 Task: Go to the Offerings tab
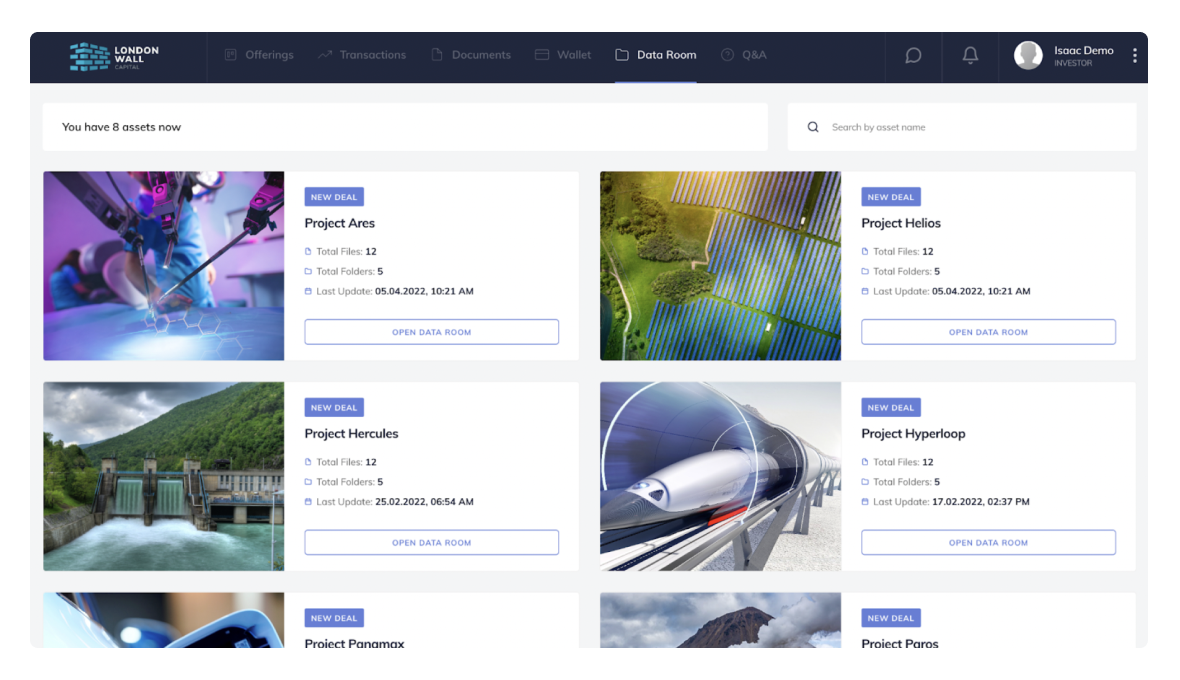point(259,55)
